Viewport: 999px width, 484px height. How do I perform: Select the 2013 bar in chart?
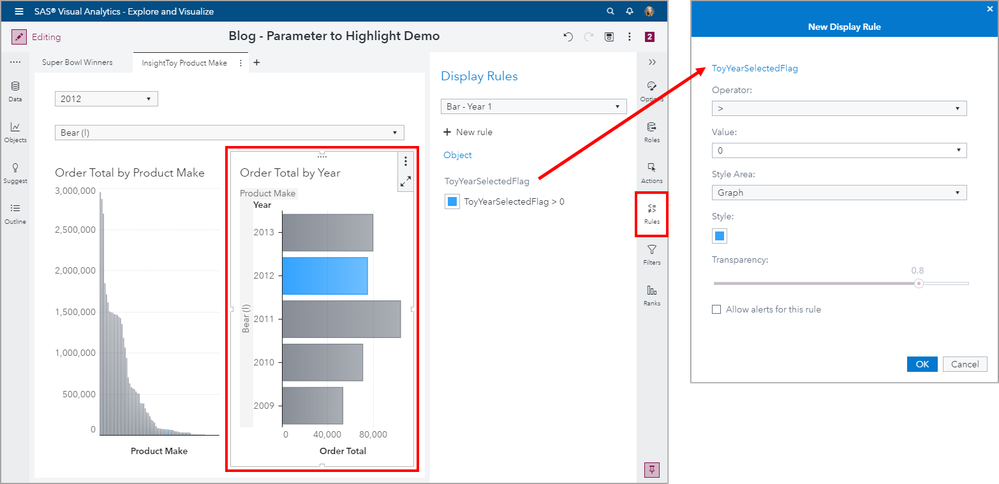327,232
